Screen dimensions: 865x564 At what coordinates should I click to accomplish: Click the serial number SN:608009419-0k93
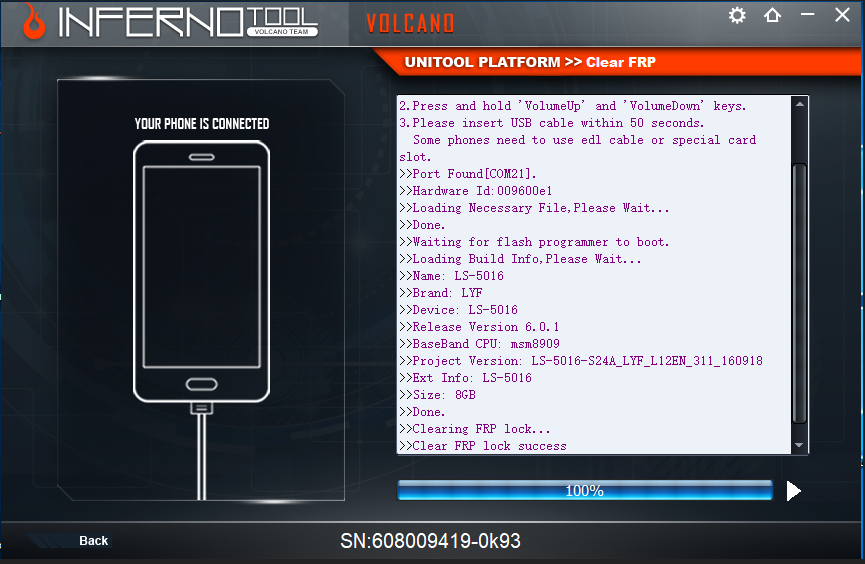pos(430,541)
